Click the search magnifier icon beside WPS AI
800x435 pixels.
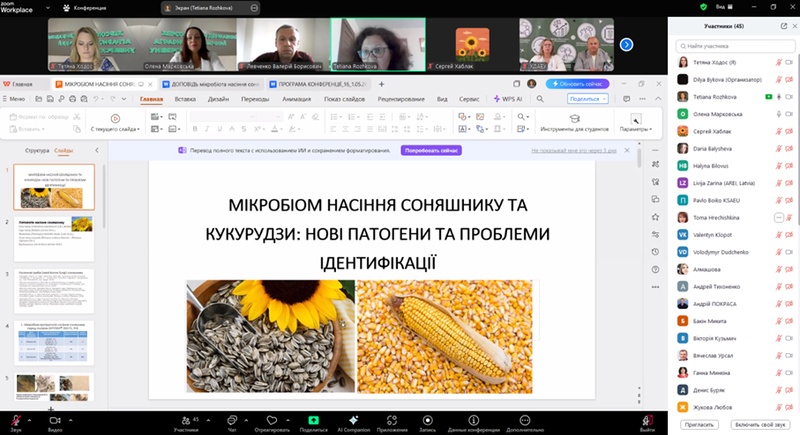540,99
